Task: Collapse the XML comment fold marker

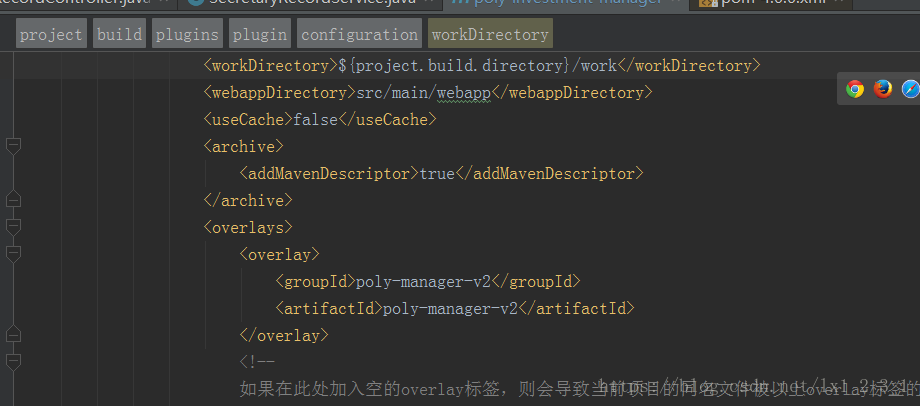Action: (x=13, y=361)
